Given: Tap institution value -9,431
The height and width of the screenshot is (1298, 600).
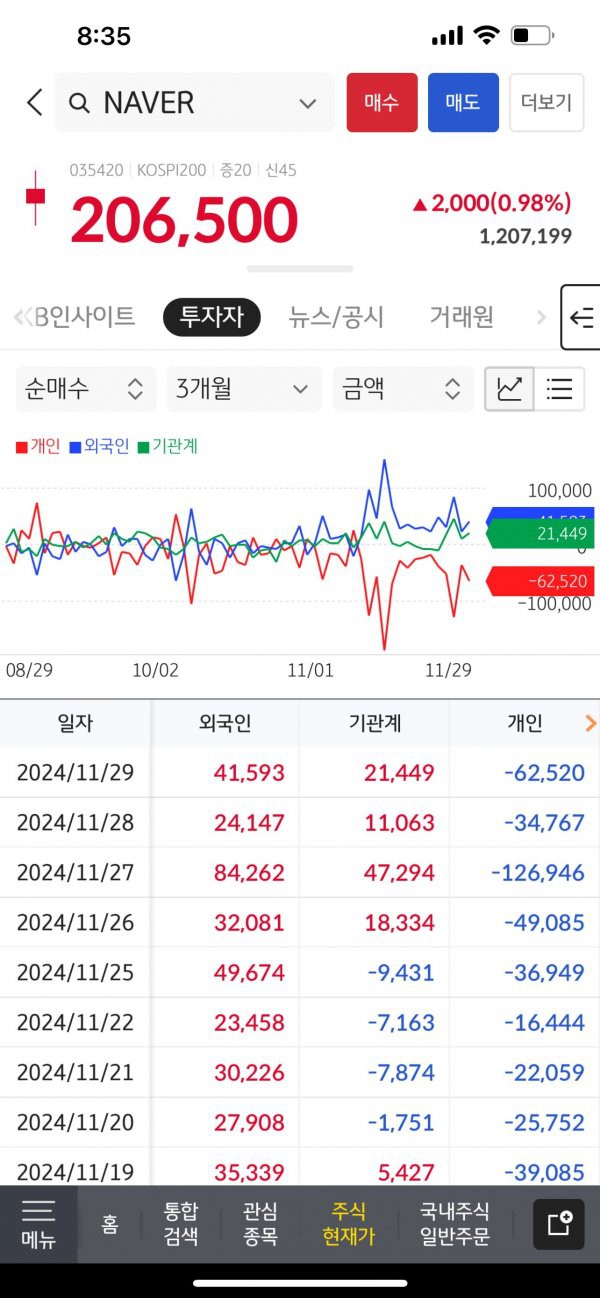Looking at the screenshot, I should click(x=402, y=972).
